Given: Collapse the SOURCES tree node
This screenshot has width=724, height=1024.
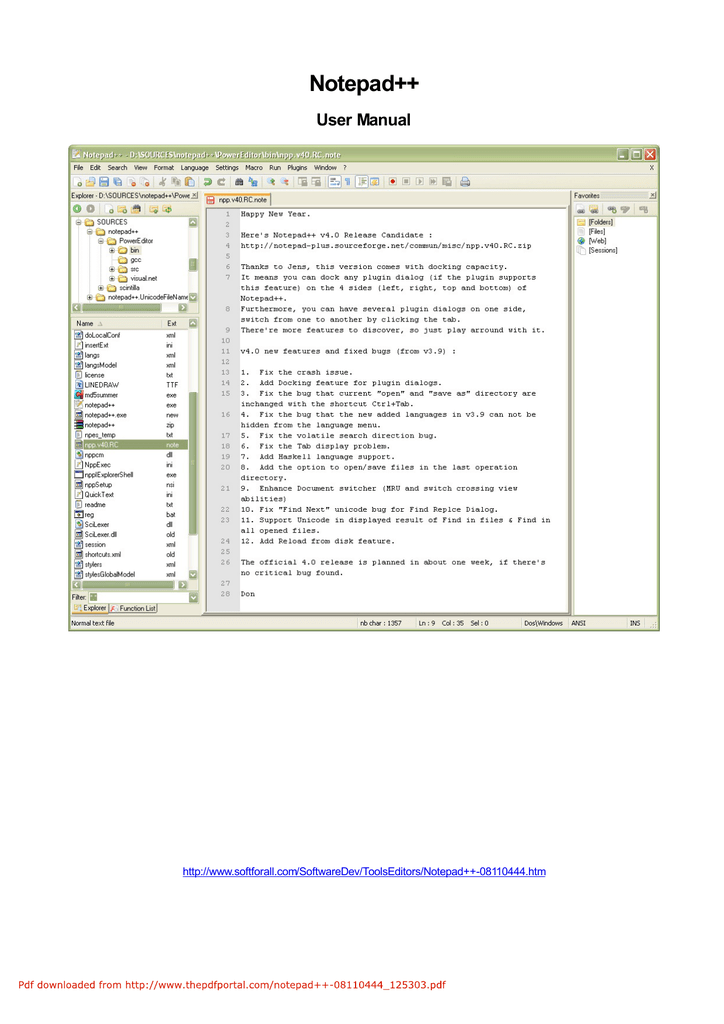Looking at the screenshot, I should pyautogui.click(x=78, y=222).
